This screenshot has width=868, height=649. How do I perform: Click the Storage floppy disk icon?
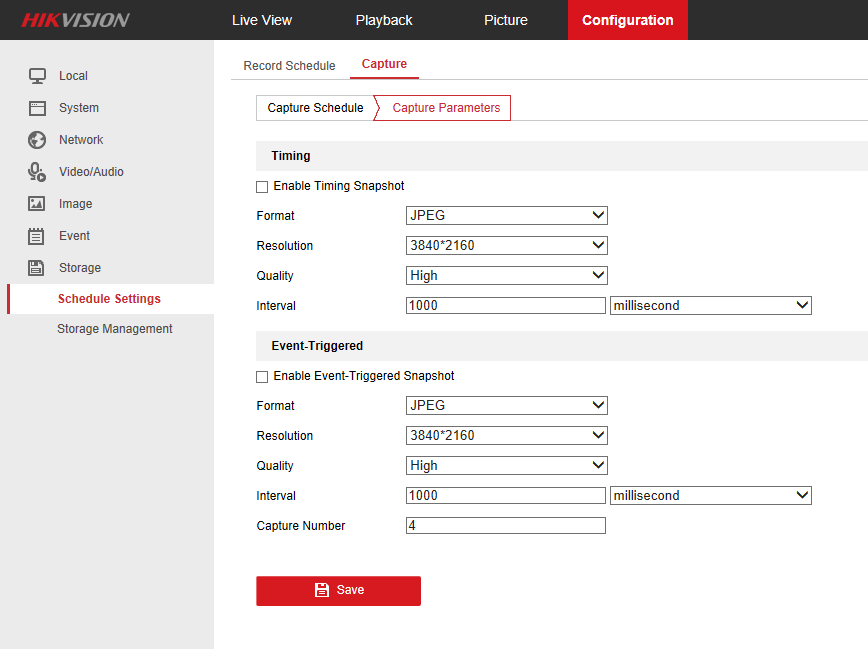click(x=37, y=268)
